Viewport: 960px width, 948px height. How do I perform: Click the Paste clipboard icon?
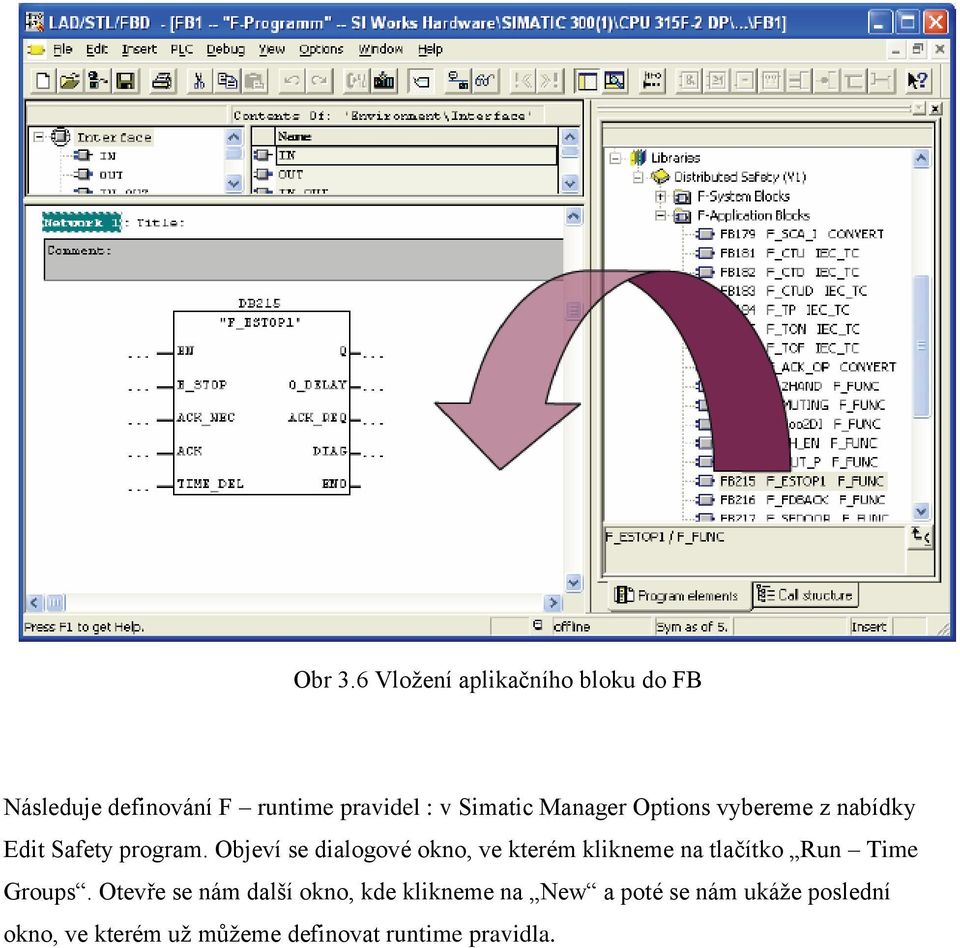click(x=255, y=81)
